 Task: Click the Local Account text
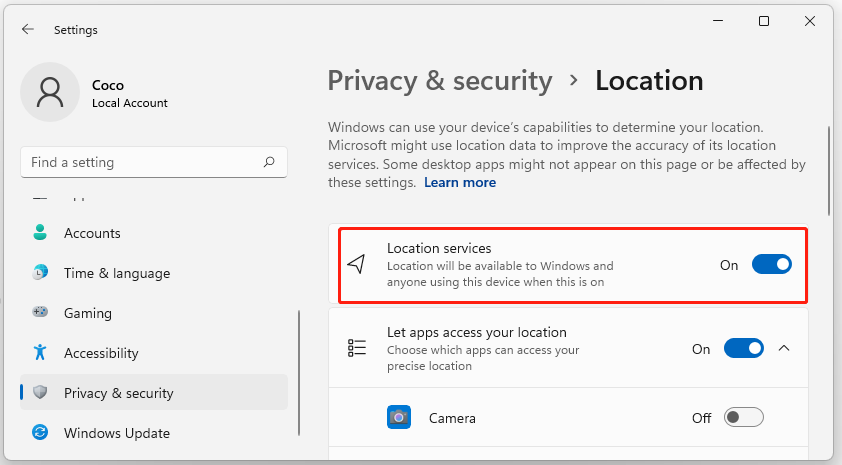pos(130,103)
